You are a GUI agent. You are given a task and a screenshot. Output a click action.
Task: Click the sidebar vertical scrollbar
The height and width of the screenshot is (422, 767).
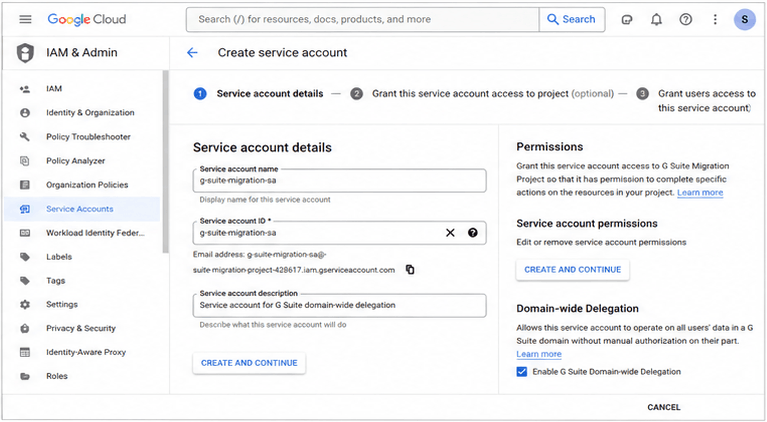(x=166, y=161)
